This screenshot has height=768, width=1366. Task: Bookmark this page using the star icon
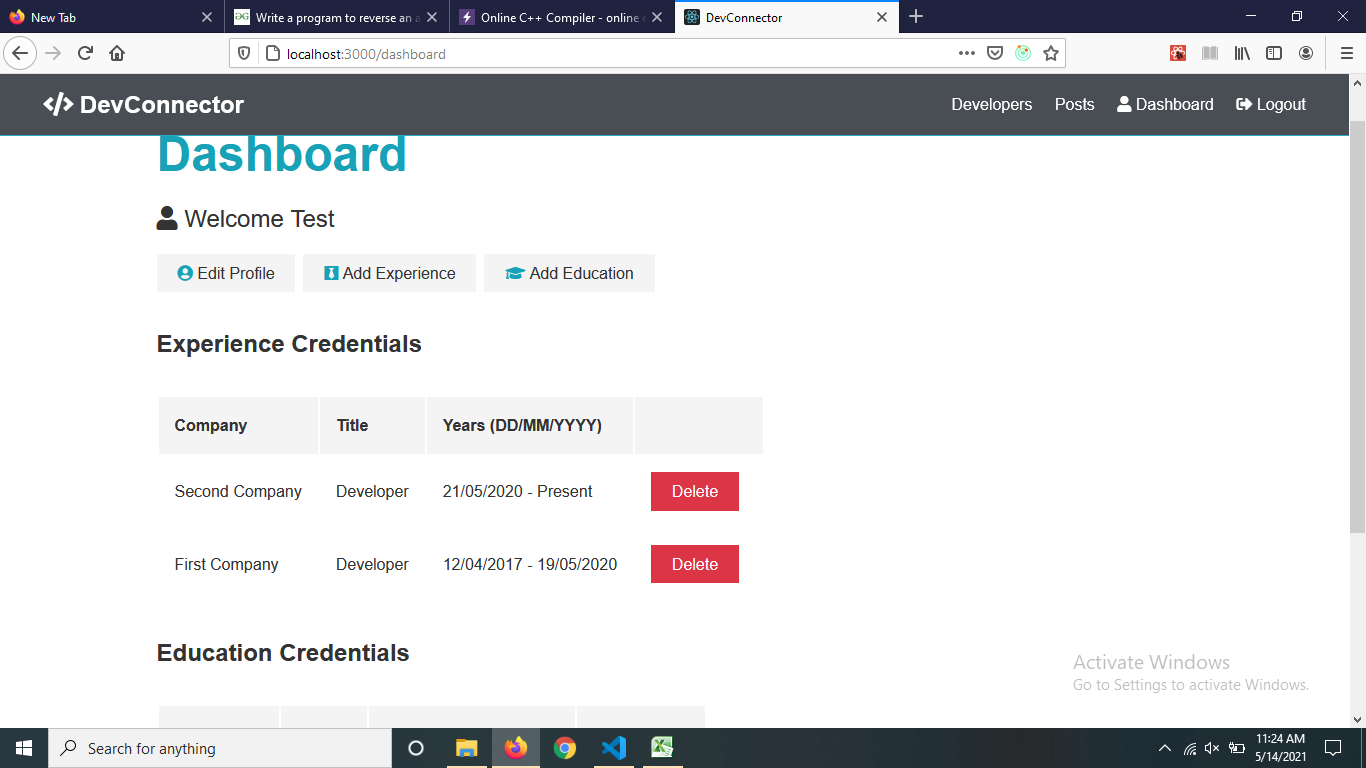tap(1051, 53)
